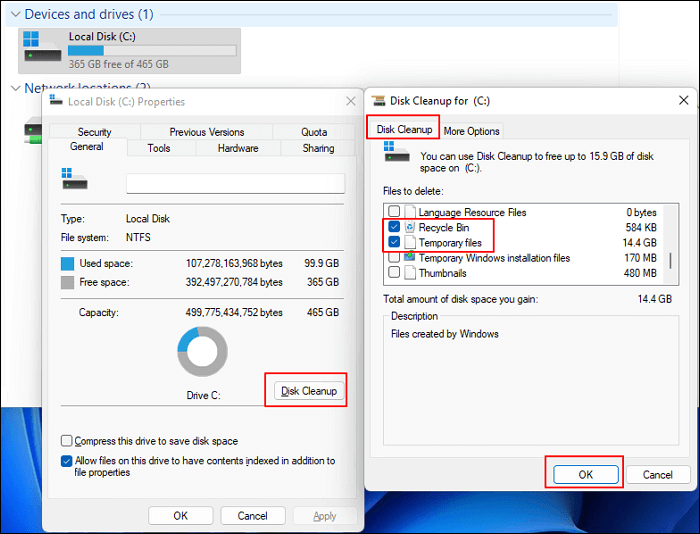This screenshot has height=534, width=700.
Task: Select the Local Disk (C:) drive icon
Action: coord(42,46)
